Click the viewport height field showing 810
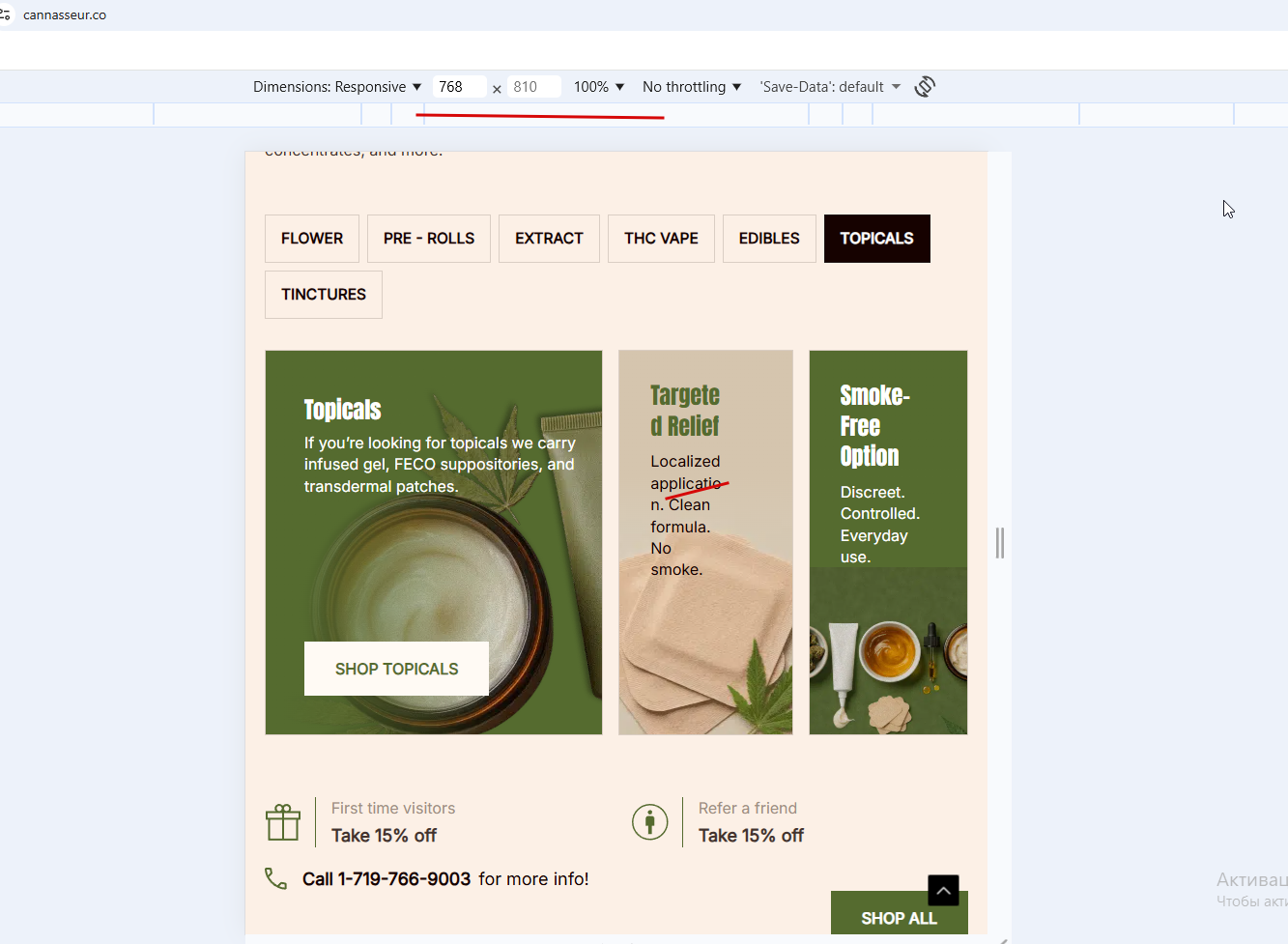The image size is (1288, 944). point(534,87)
